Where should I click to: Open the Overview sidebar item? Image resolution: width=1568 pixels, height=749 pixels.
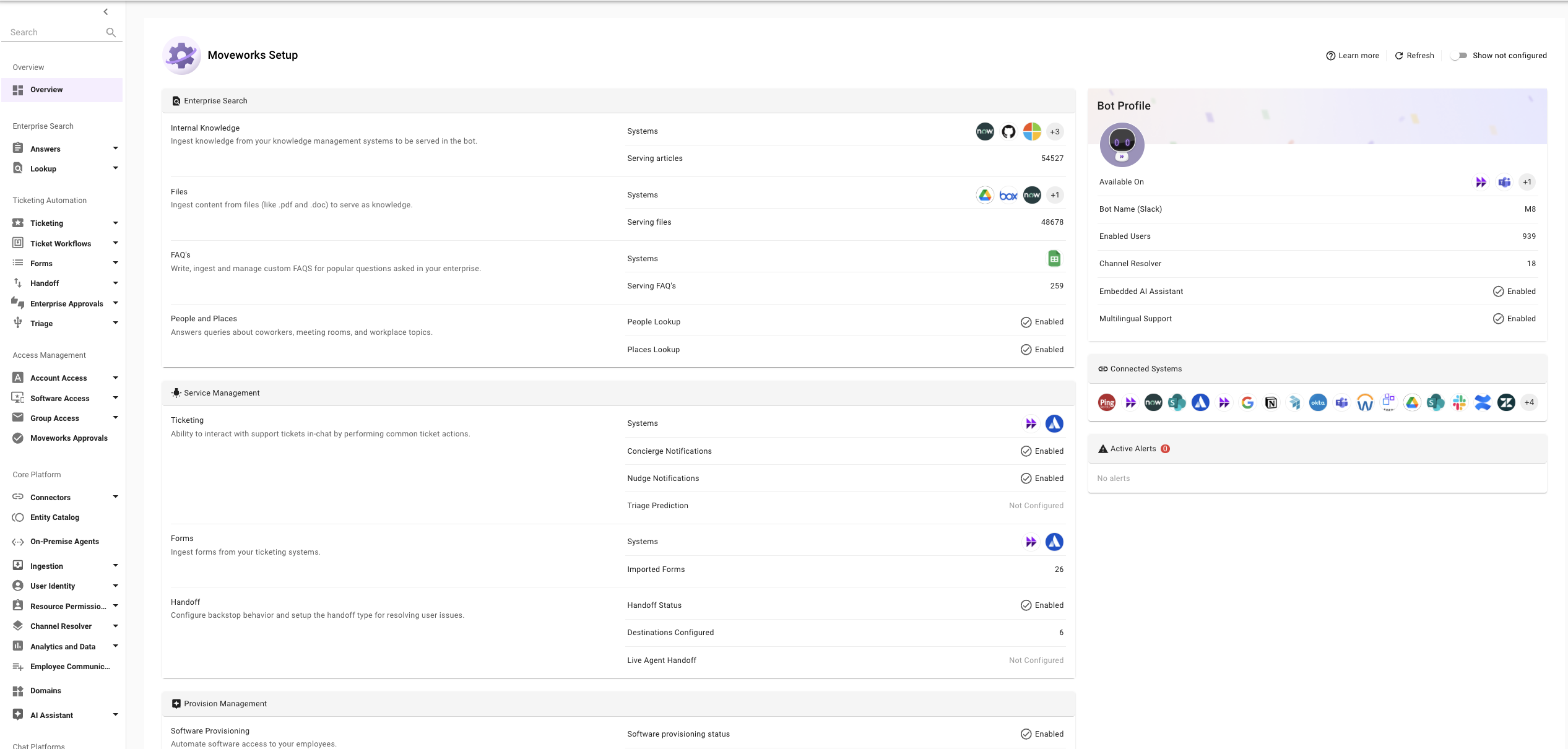62,90
